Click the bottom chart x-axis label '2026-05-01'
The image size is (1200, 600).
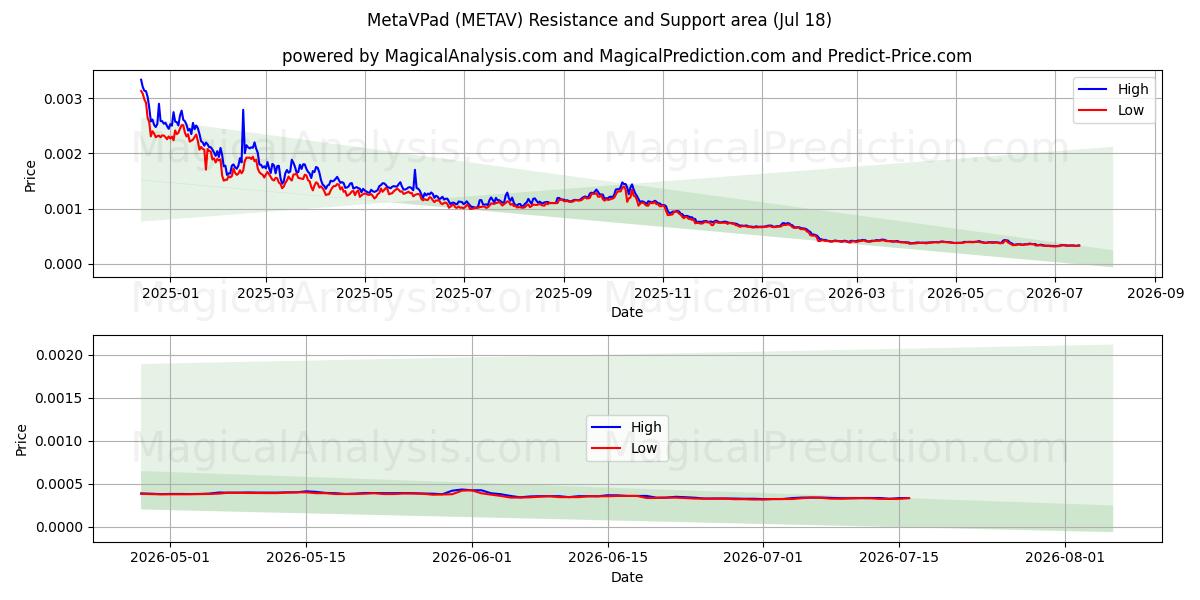pos(170,559)
